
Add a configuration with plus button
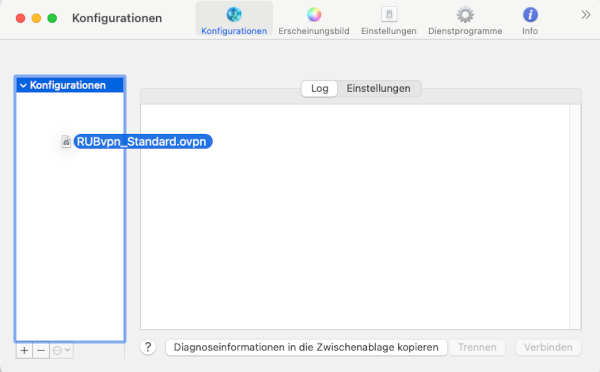24,351
